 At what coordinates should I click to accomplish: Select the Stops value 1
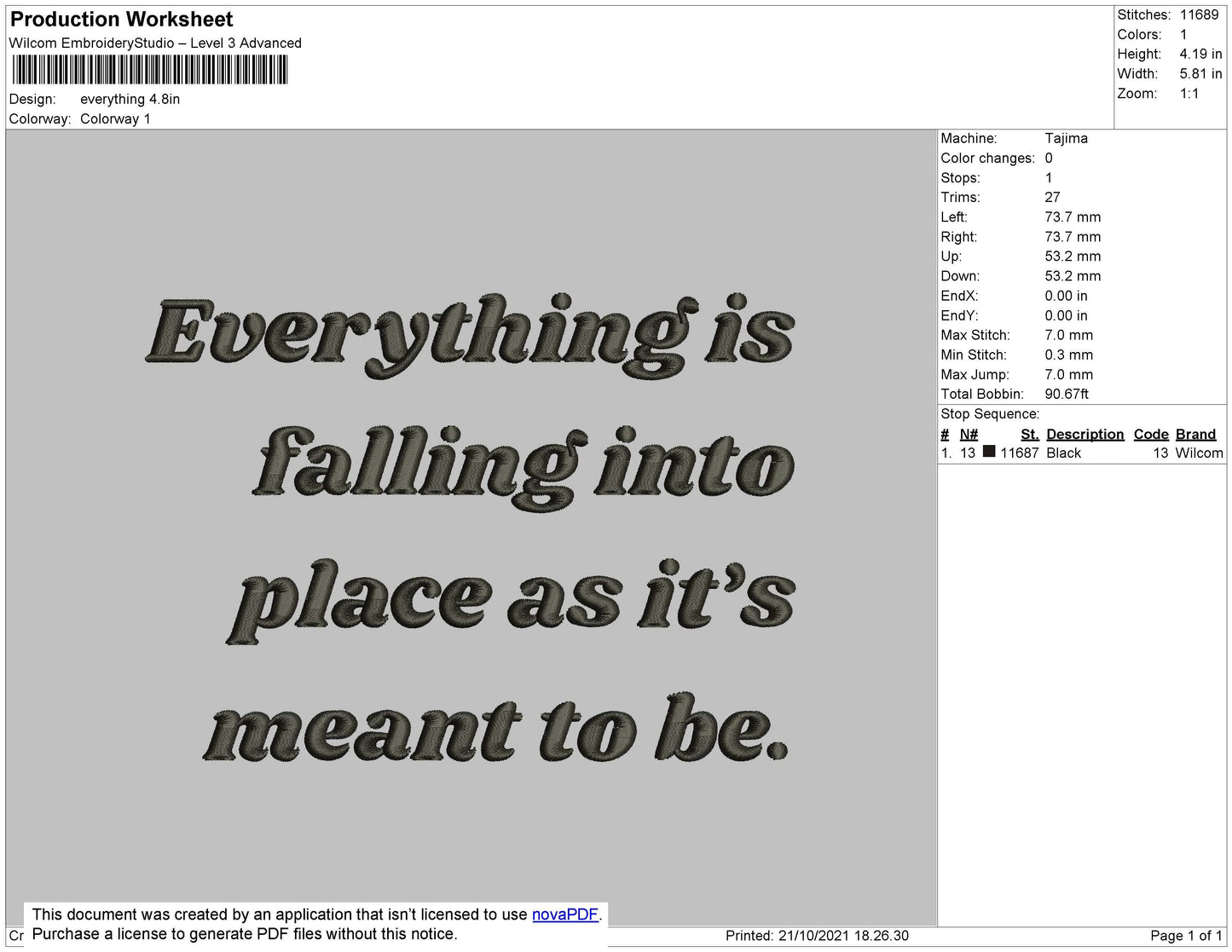pyautogui.click(x=1049, y=177)
